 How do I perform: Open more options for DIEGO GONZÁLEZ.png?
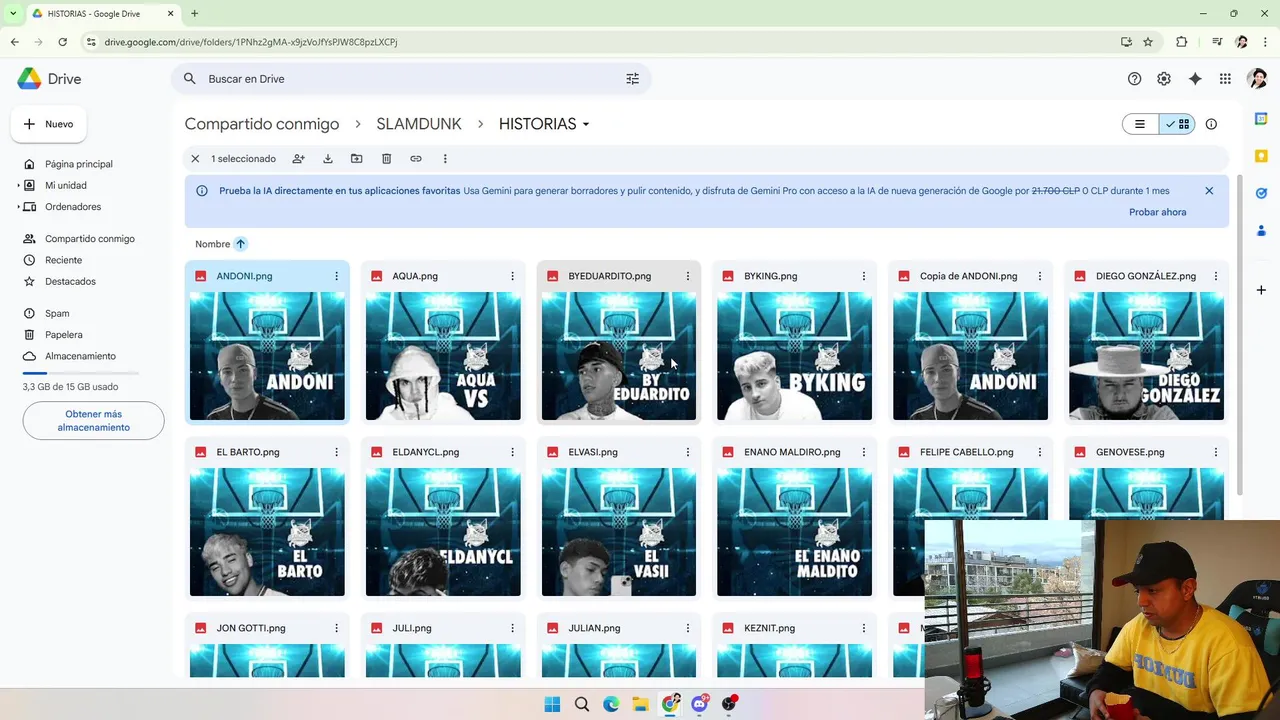(1215, 276)
